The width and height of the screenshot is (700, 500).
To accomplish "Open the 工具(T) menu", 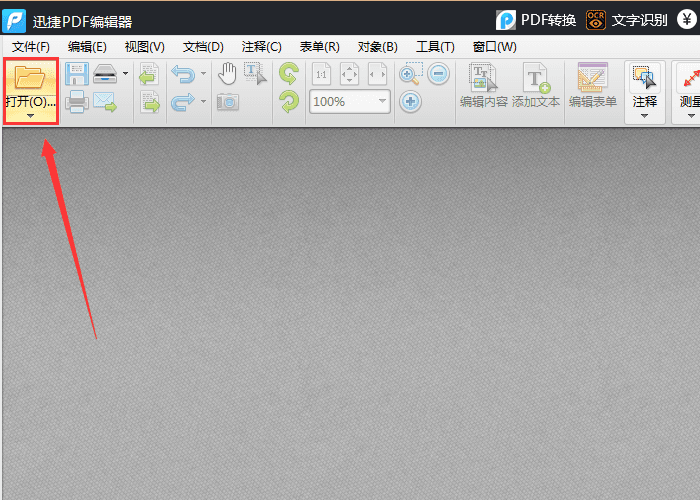I will coord(435,47).
